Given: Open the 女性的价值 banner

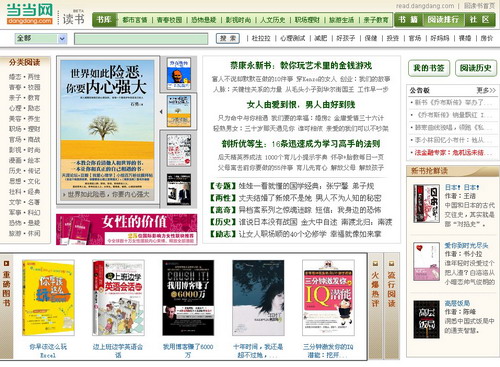Looking at the screenshot, I should coord(127,229).
